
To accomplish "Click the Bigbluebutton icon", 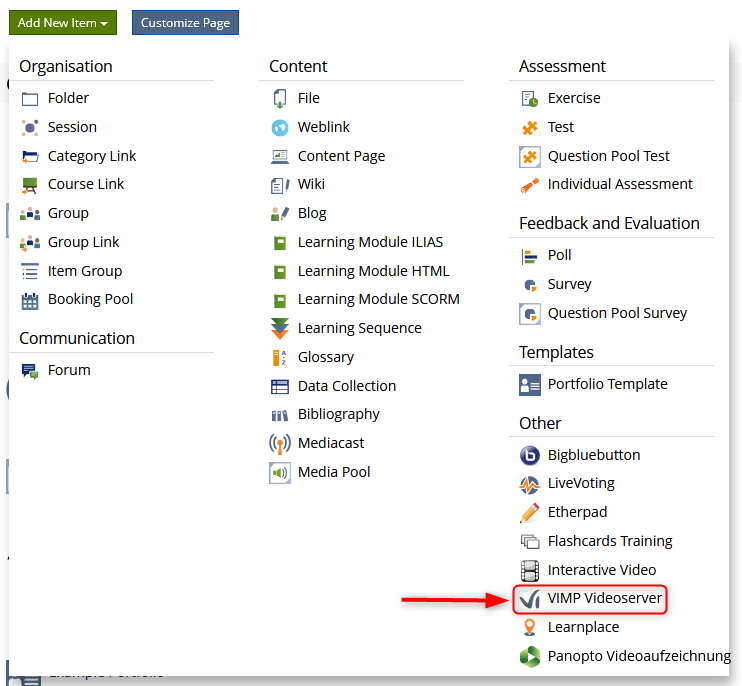I will [530, 456].
